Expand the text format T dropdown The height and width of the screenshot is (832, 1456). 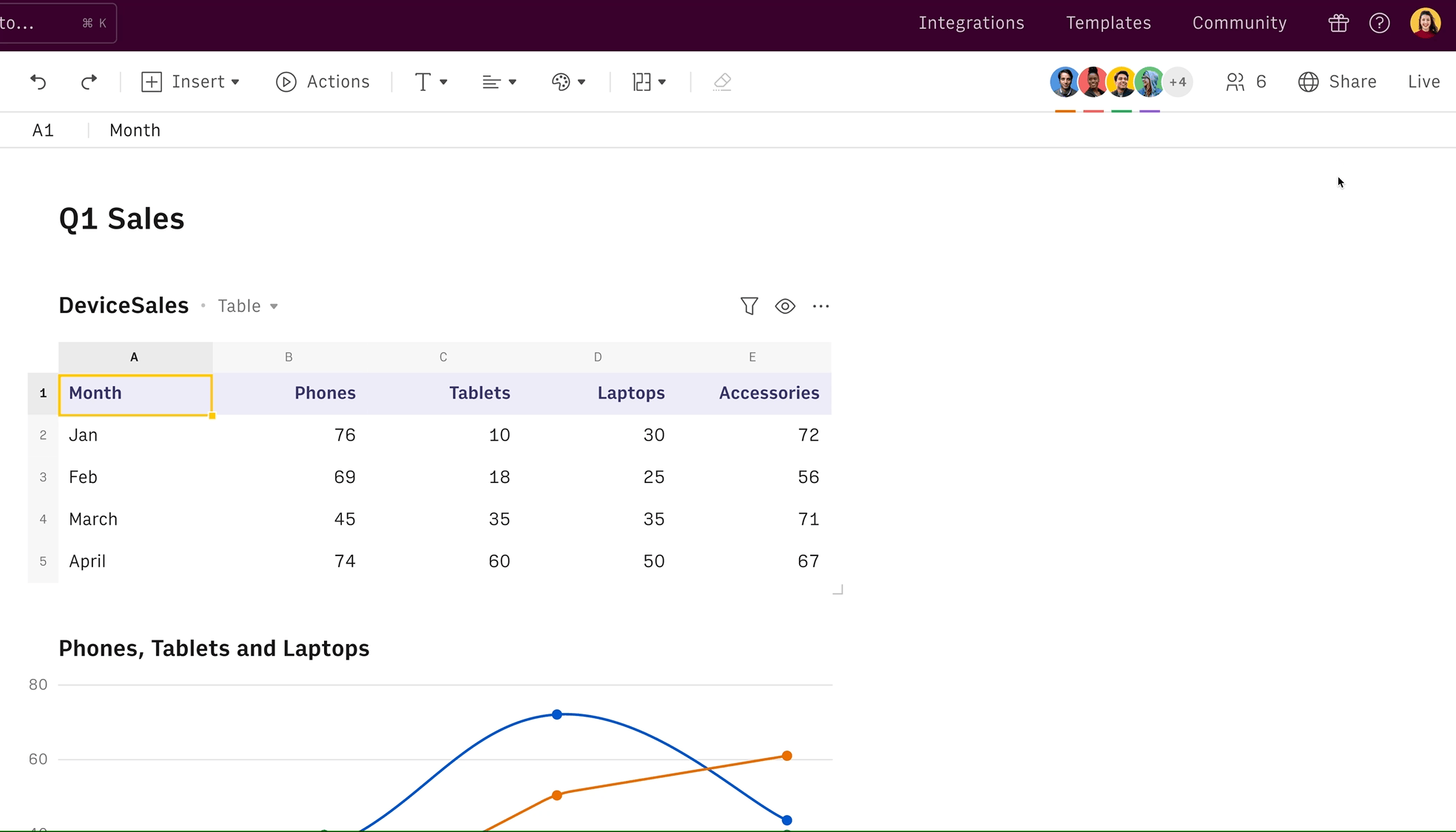(431, 81)
